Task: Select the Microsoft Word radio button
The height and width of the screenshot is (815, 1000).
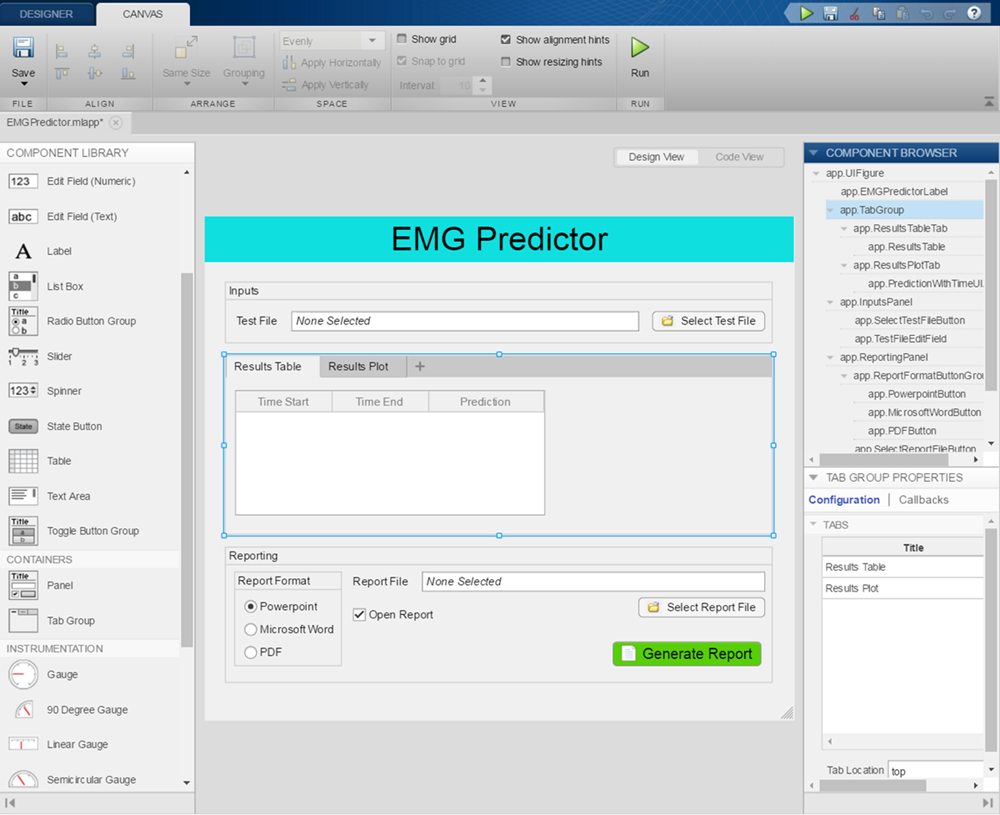Action: pos(251,630)
